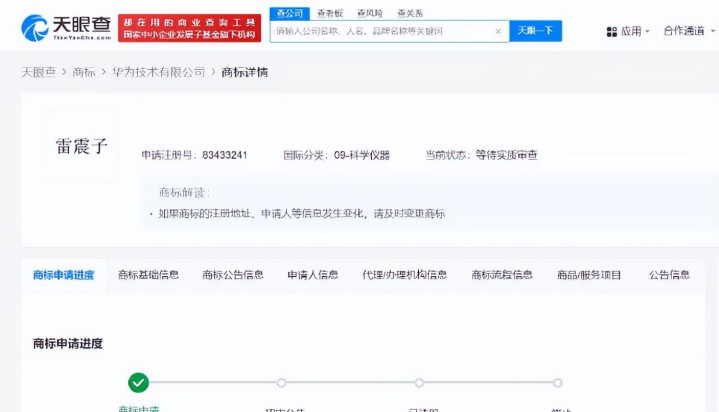Clear the search field with X icon
The image size is (719, 412).
[498, 31]
